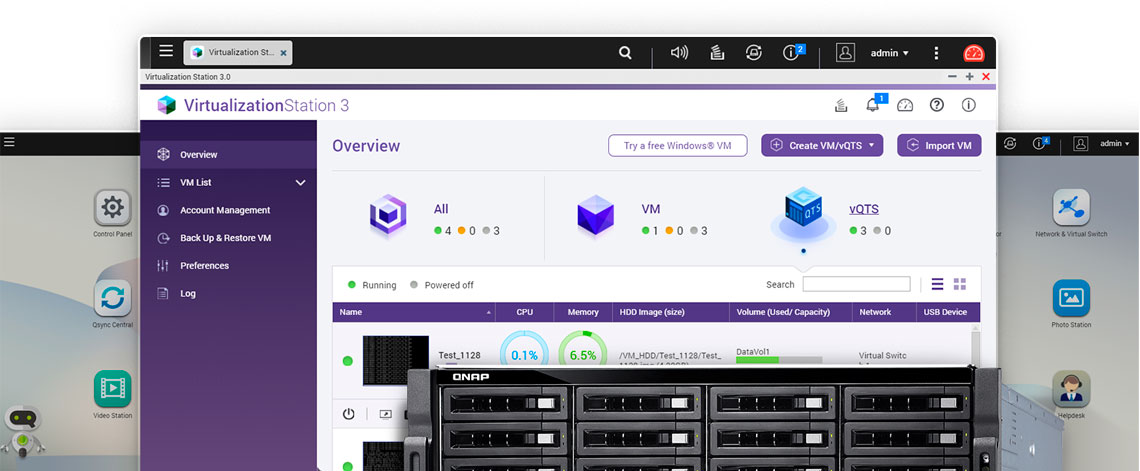Open the help question mark icon
This screenshot has width=1140, height=471.
coord(936,105)
